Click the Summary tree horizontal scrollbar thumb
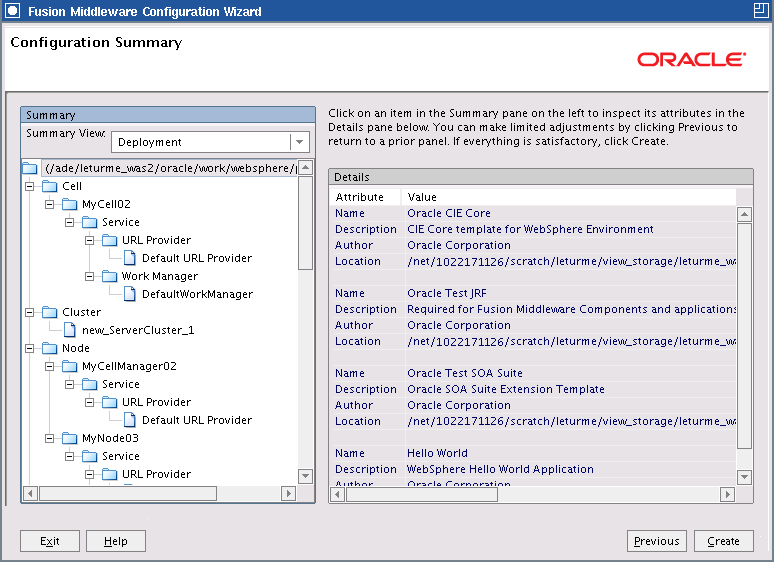This screenshot has width=774, height=562. click(128, 493)
